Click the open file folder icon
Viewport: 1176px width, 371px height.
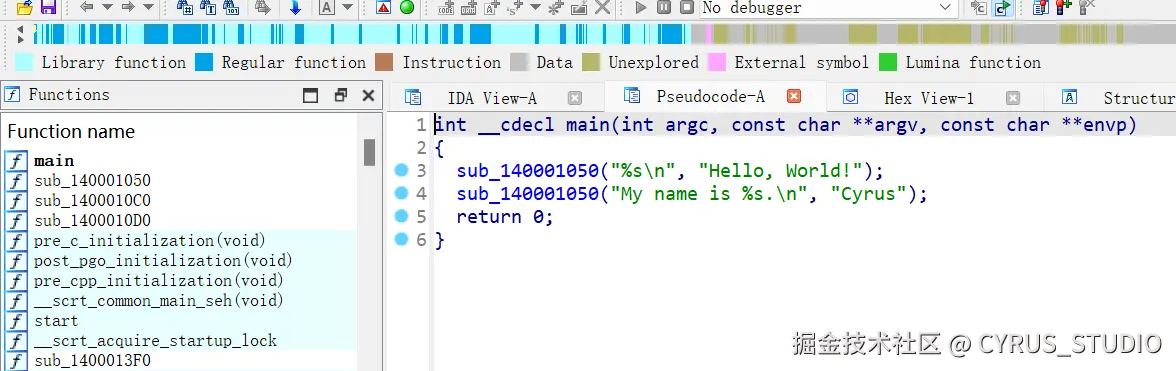(x=24, y=7)
